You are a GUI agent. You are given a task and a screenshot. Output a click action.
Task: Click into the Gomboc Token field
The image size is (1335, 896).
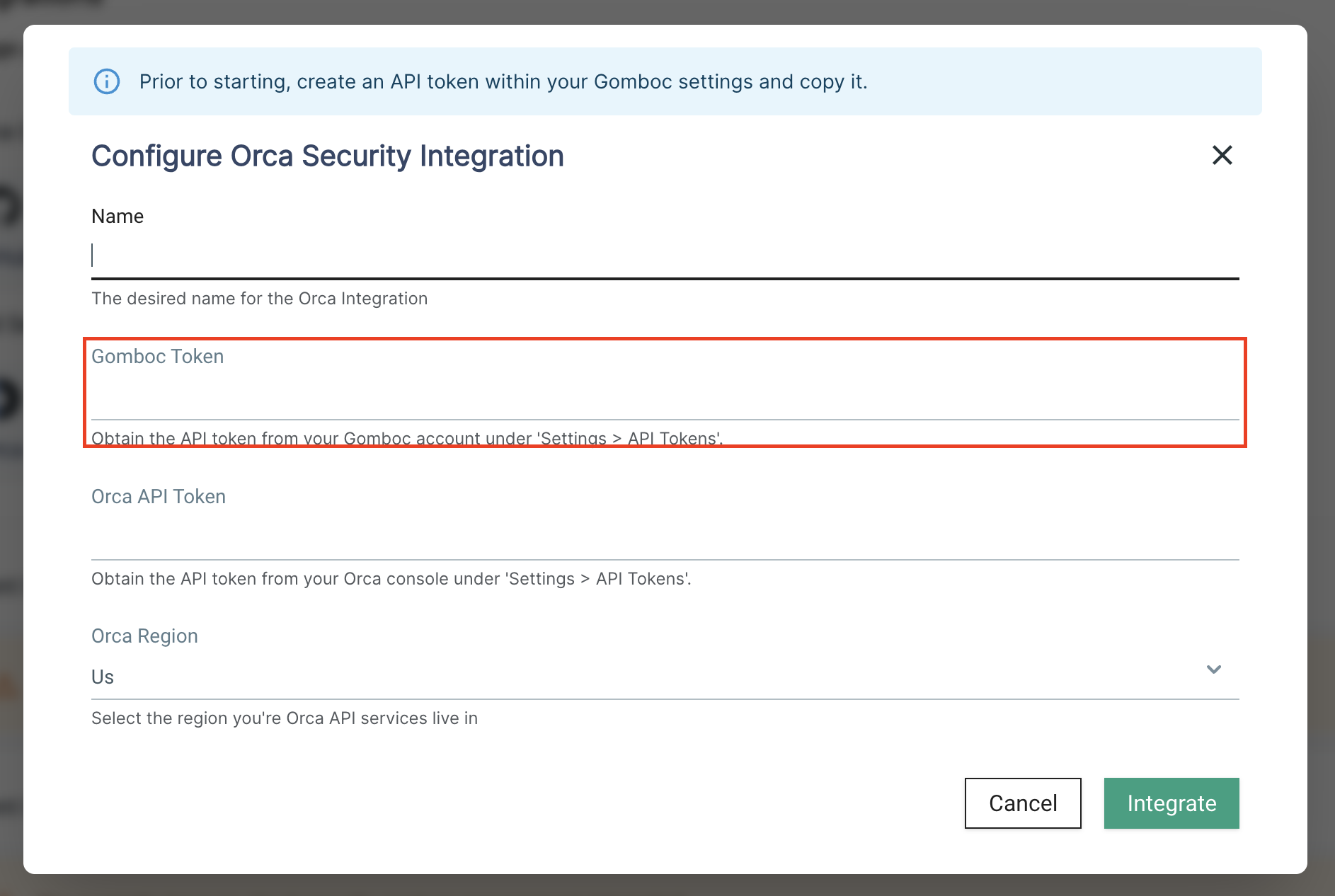pyautogui.click(x=665, y=396)
